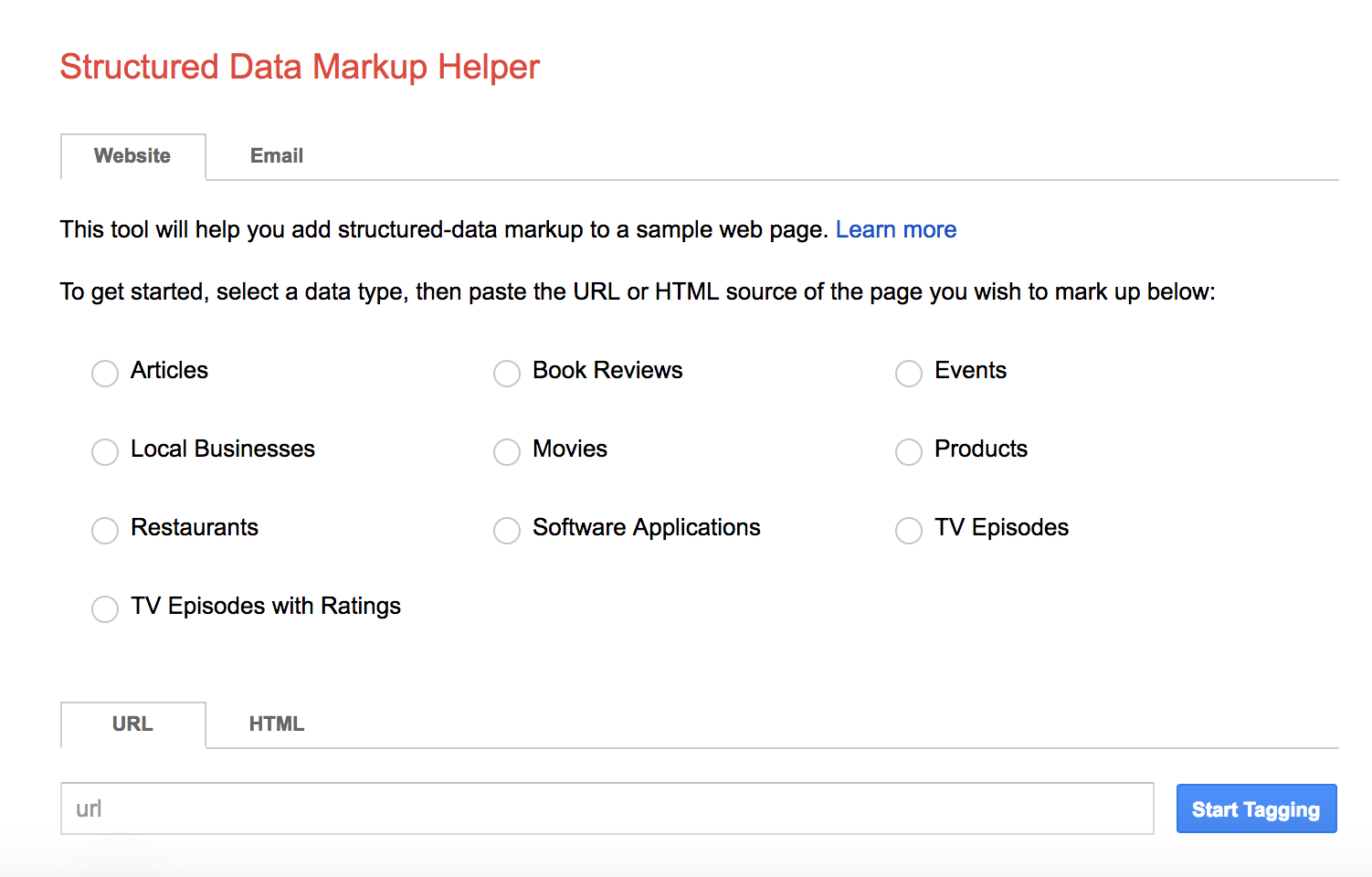1372x877 pixels.
Task: Click the Structured Data Markup Helper title
Action: point(300,68)
